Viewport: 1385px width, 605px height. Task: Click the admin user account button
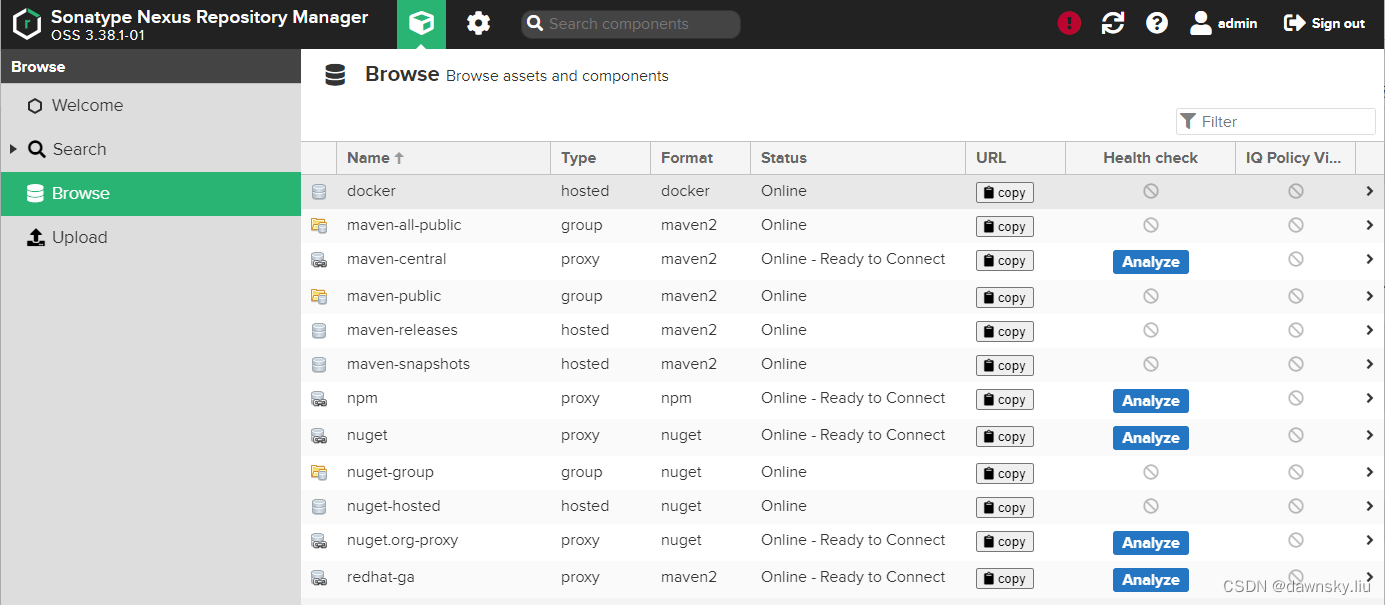tap(1224, 23)
